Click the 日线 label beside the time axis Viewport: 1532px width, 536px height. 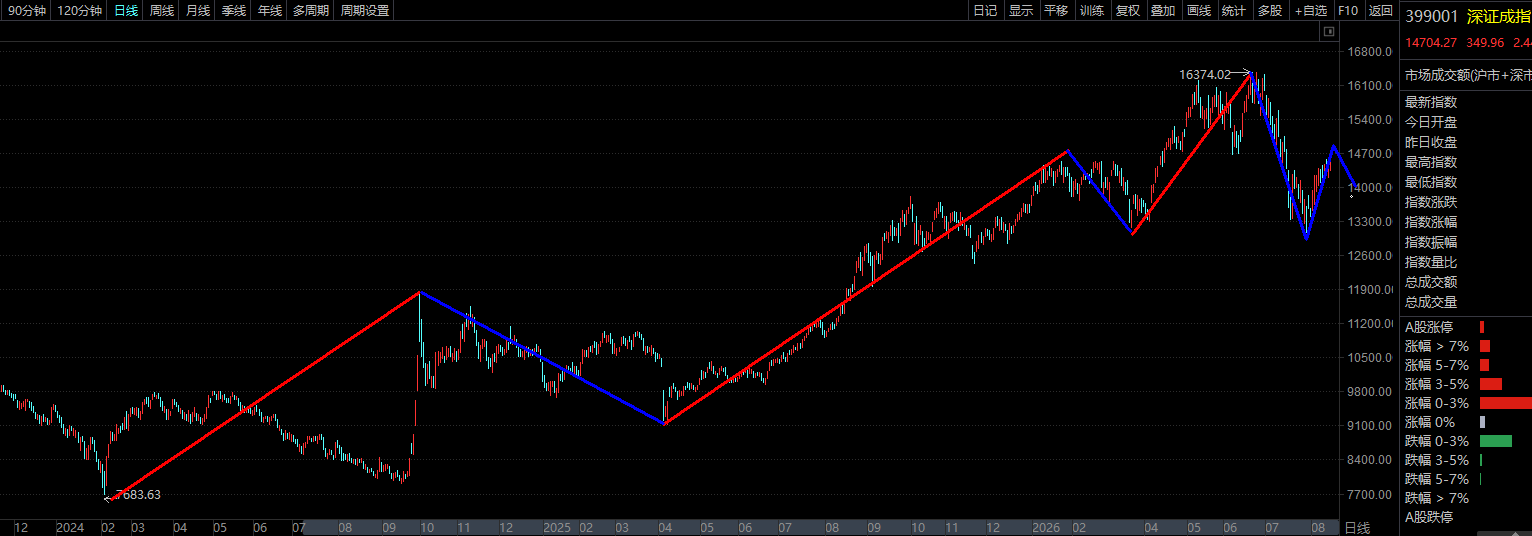pos(1357,527)
